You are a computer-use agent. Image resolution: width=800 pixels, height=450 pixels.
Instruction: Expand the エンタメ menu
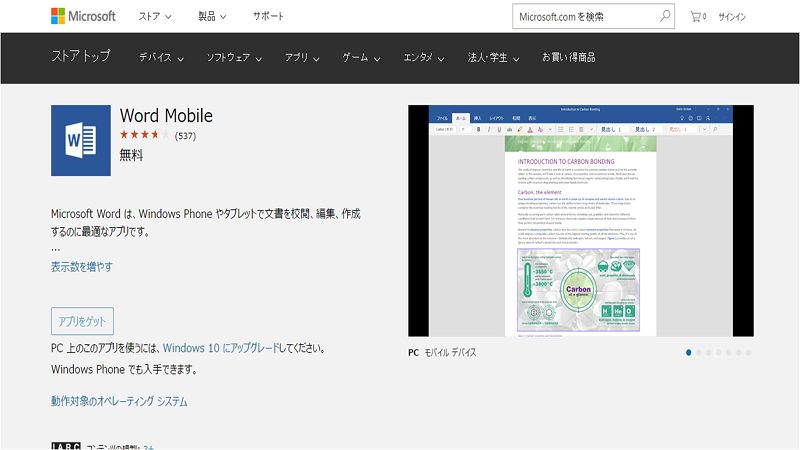pos(423,58)
